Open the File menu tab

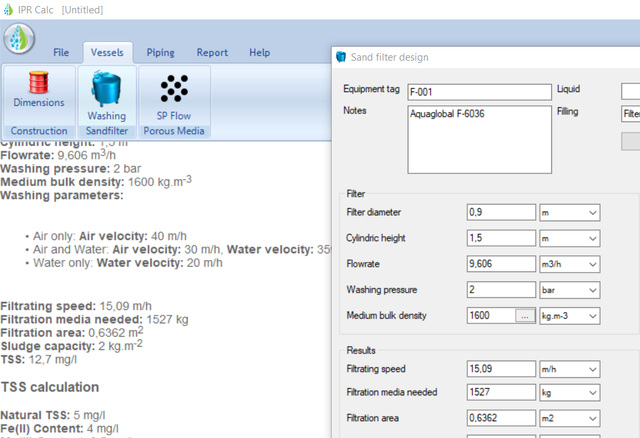point(61,52)
